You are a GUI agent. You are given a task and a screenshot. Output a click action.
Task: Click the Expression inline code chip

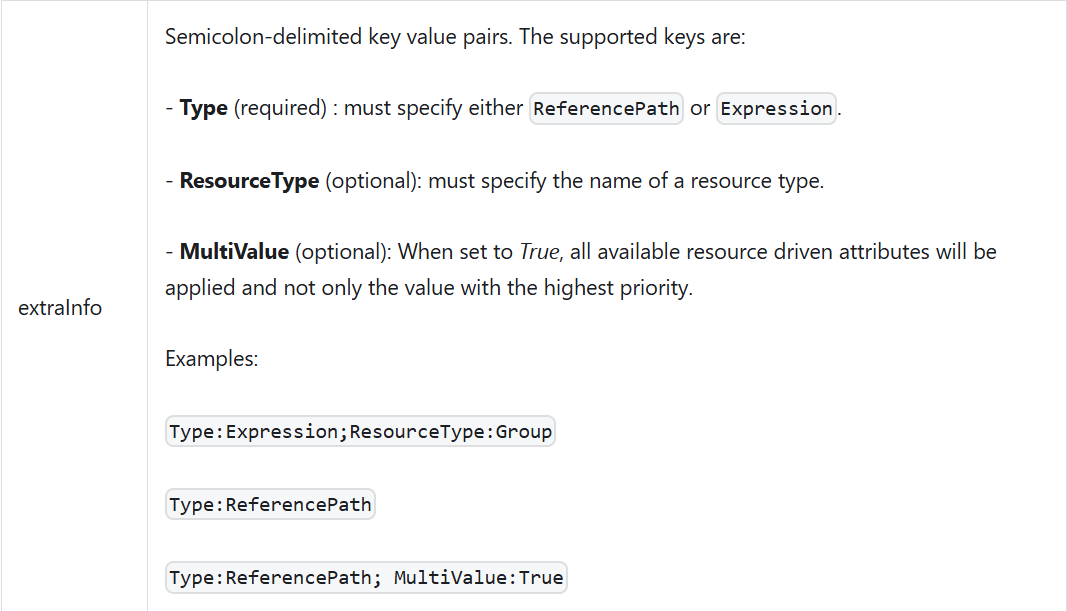776,108
